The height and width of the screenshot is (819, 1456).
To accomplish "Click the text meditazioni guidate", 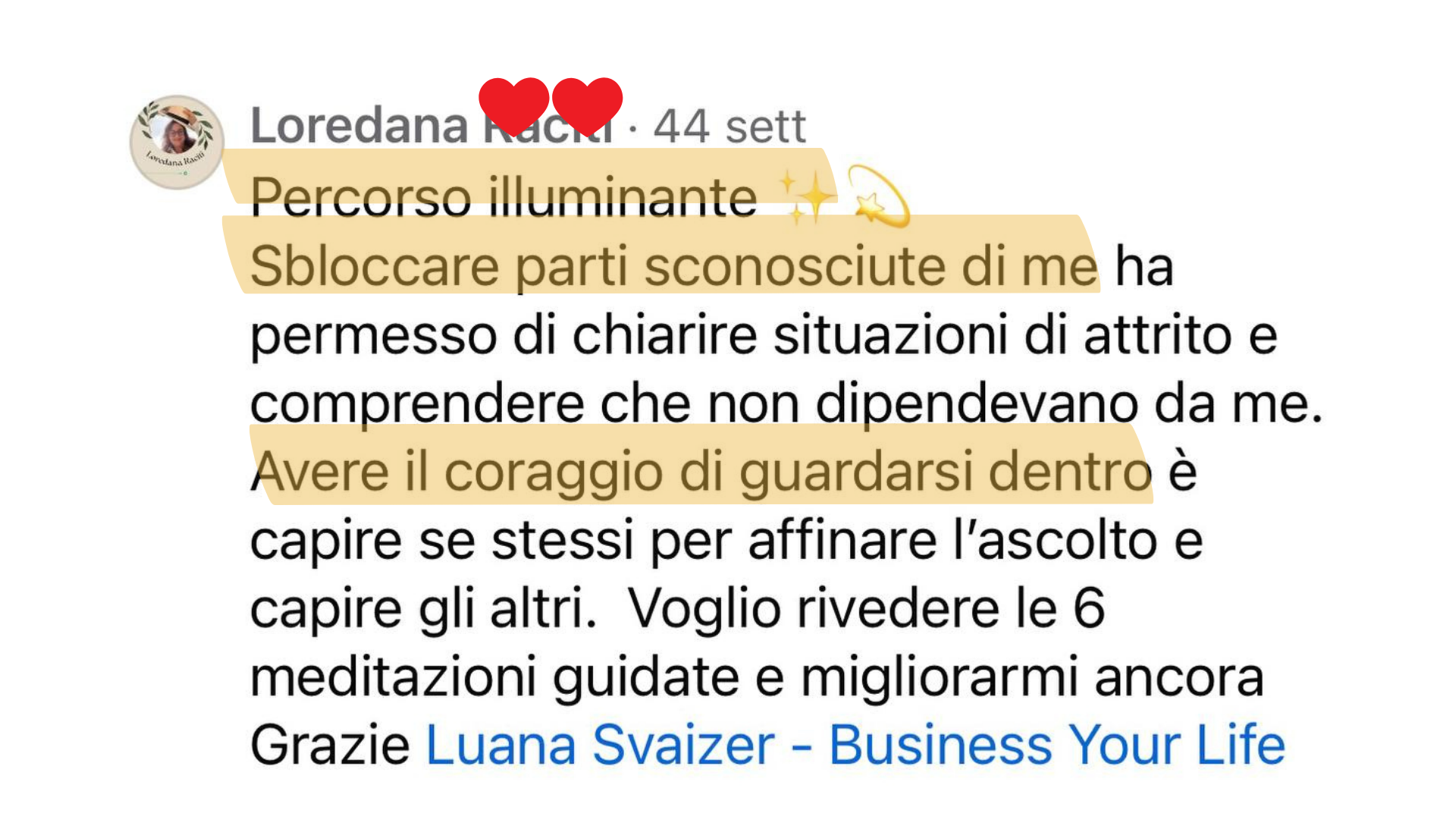I will pyautogui.click(x=494, y=677).
